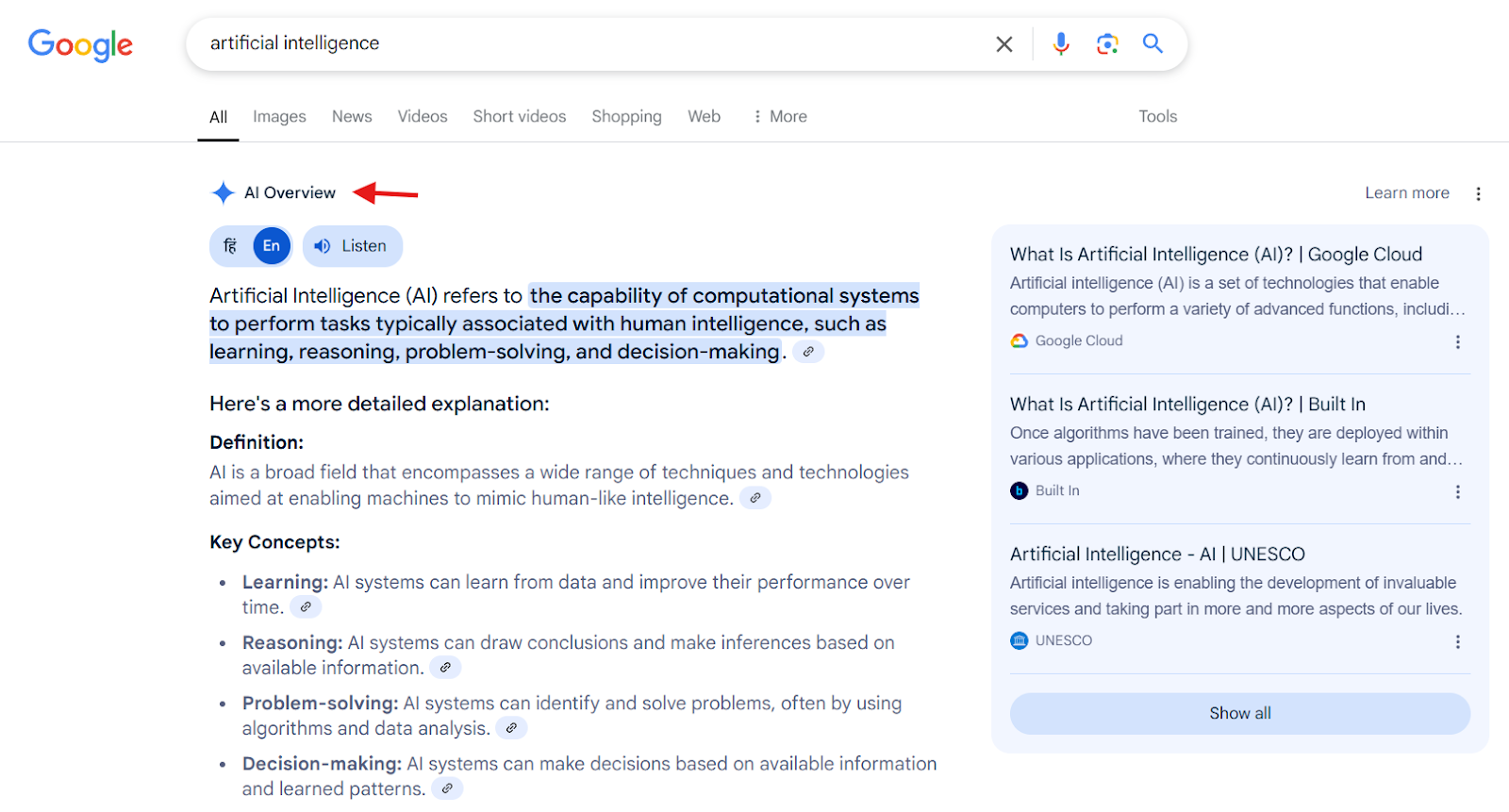This screenshot has width=1509, height=812.
Task: Open three-dot menu for Built In result
Action: (x=1458, y=492)
